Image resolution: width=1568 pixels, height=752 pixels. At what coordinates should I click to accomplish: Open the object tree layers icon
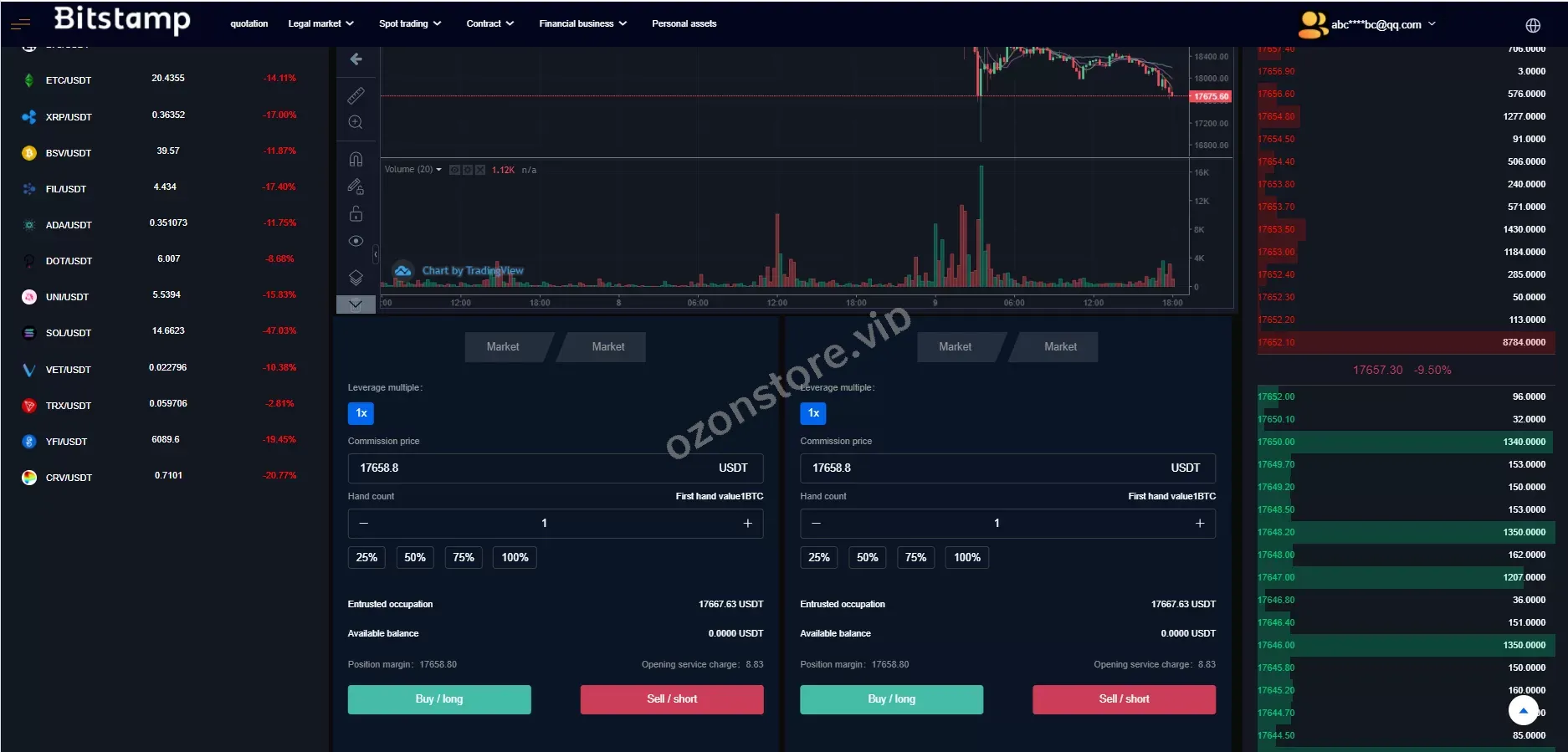tap(356, 277)
